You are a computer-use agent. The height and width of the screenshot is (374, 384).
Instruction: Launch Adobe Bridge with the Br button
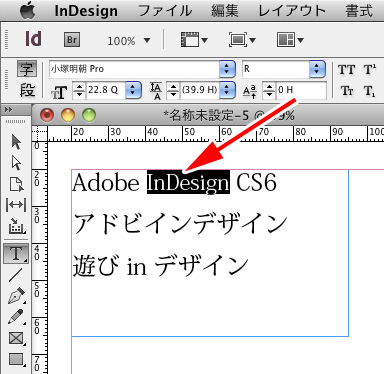tap(72, 40)
